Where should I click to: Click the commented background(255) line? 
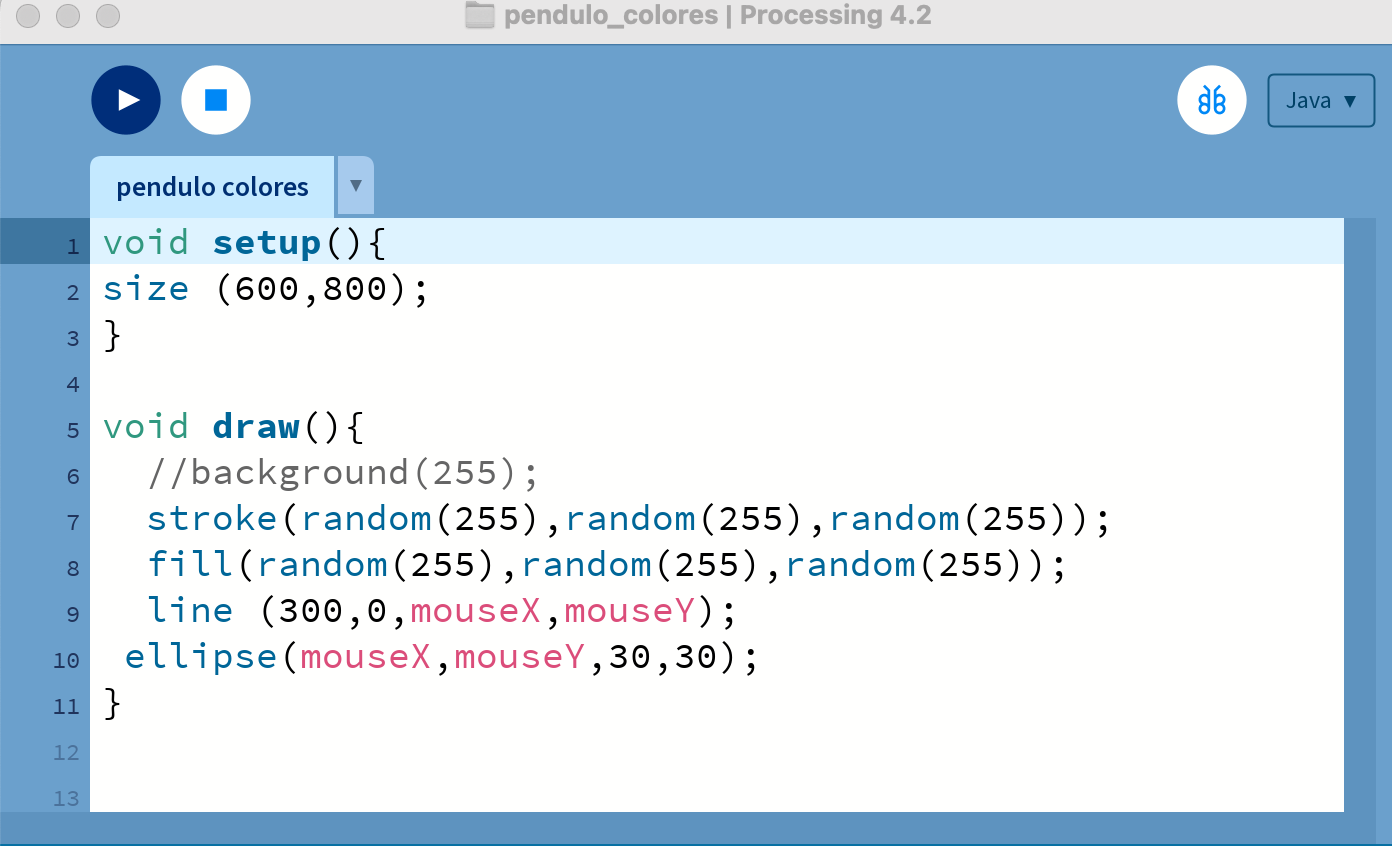343,473
